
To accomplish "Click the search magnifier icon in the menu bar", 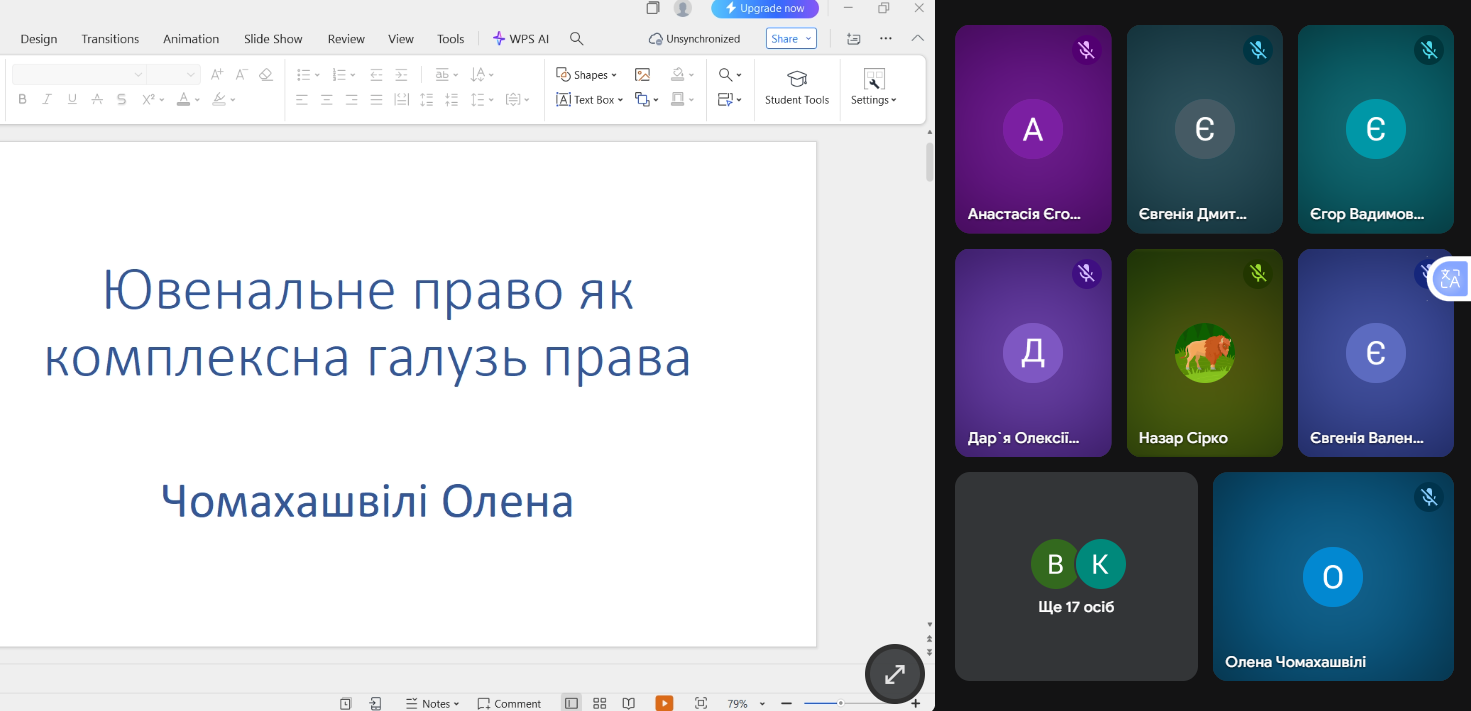I will pos(576,39).
